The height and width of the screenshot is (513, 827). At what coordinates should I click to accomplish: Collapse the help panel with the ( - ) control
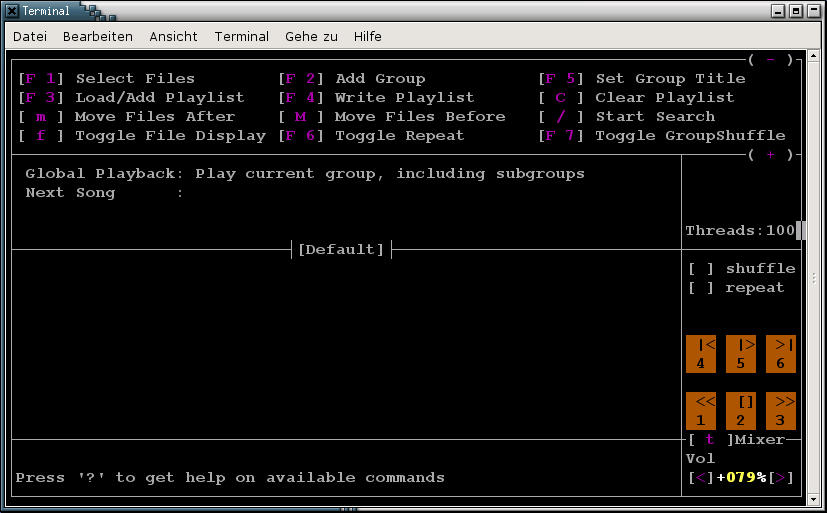pos(770,60)
